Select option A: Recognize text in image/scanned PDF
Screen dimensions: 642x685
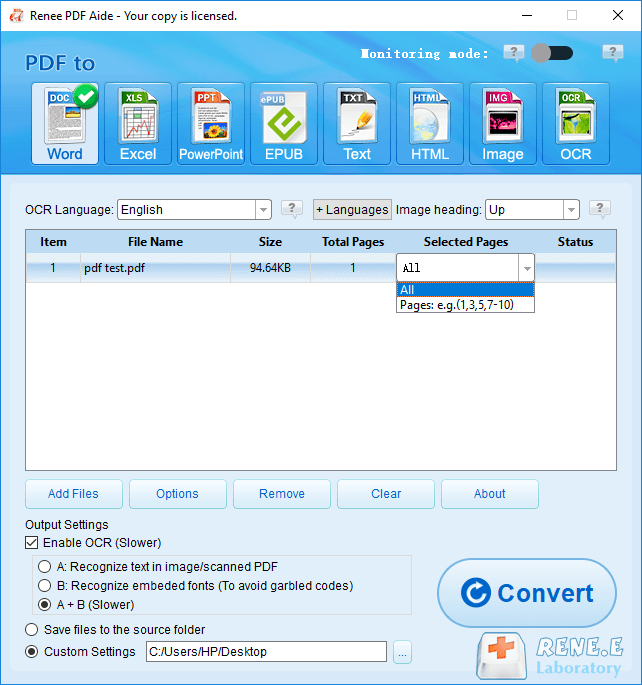[x=45, y=567]
